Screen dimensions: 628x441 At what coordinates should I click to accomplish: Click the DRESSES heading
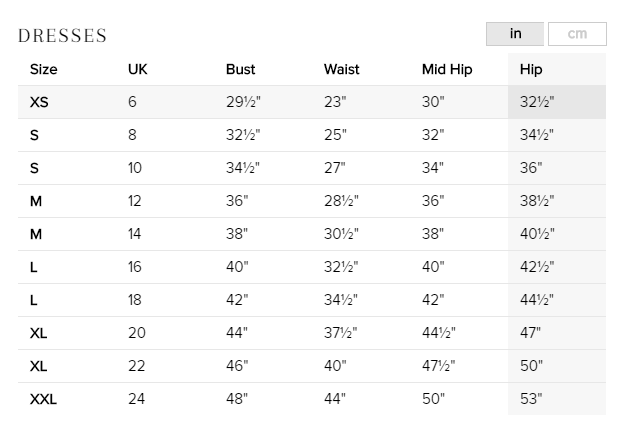pos(63,36)
